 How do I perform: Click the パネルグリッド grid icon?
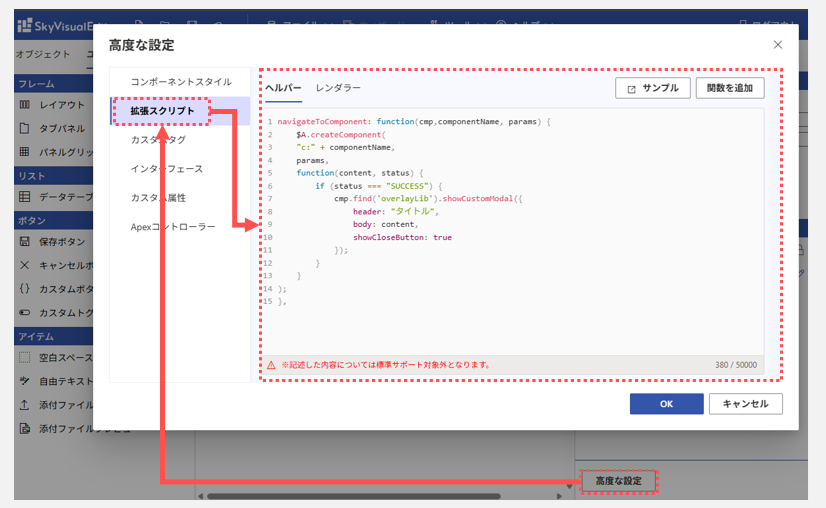[24, 152]
